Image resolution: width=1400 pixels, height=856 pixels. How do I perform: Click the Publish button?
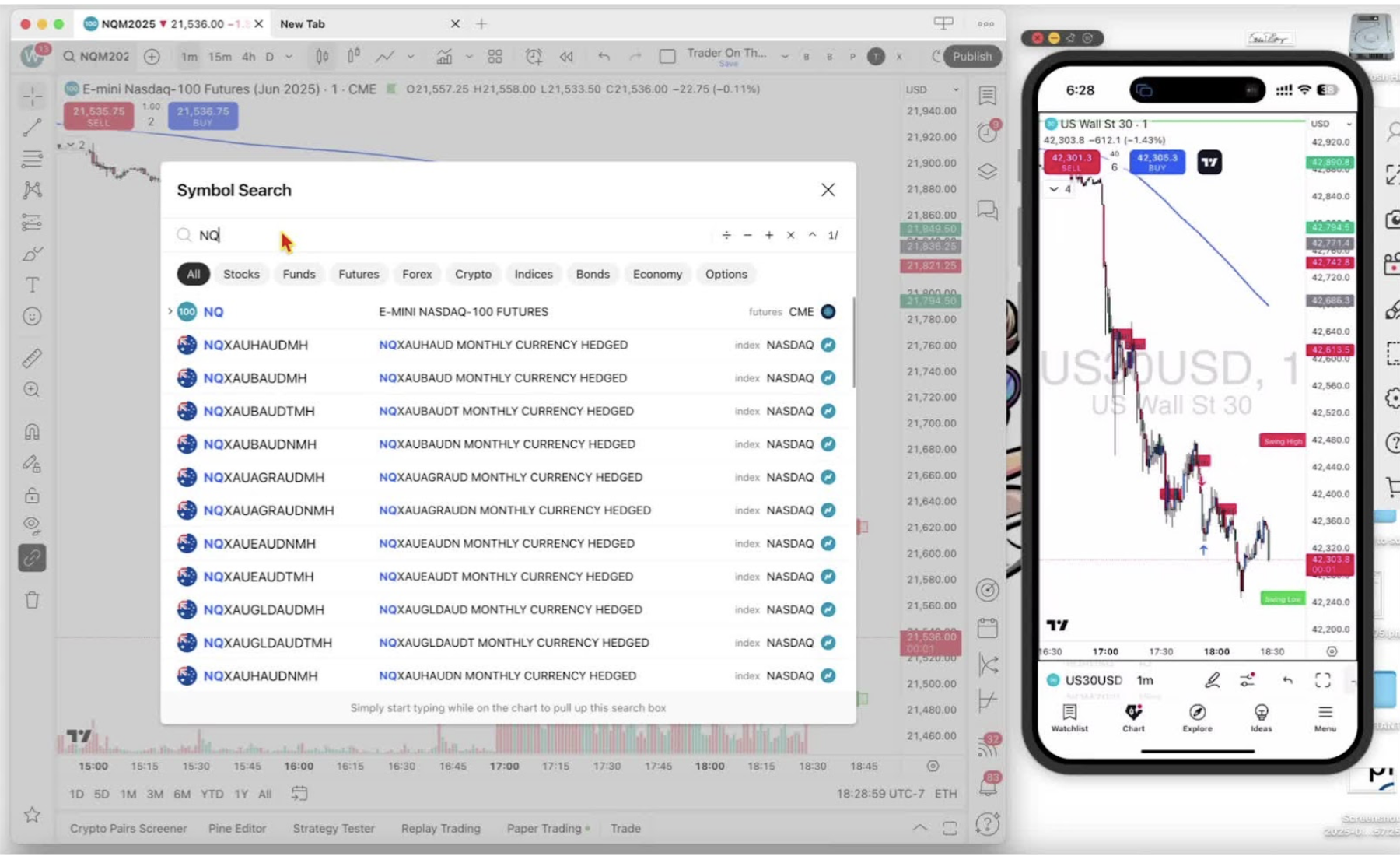tap(972, 57)
